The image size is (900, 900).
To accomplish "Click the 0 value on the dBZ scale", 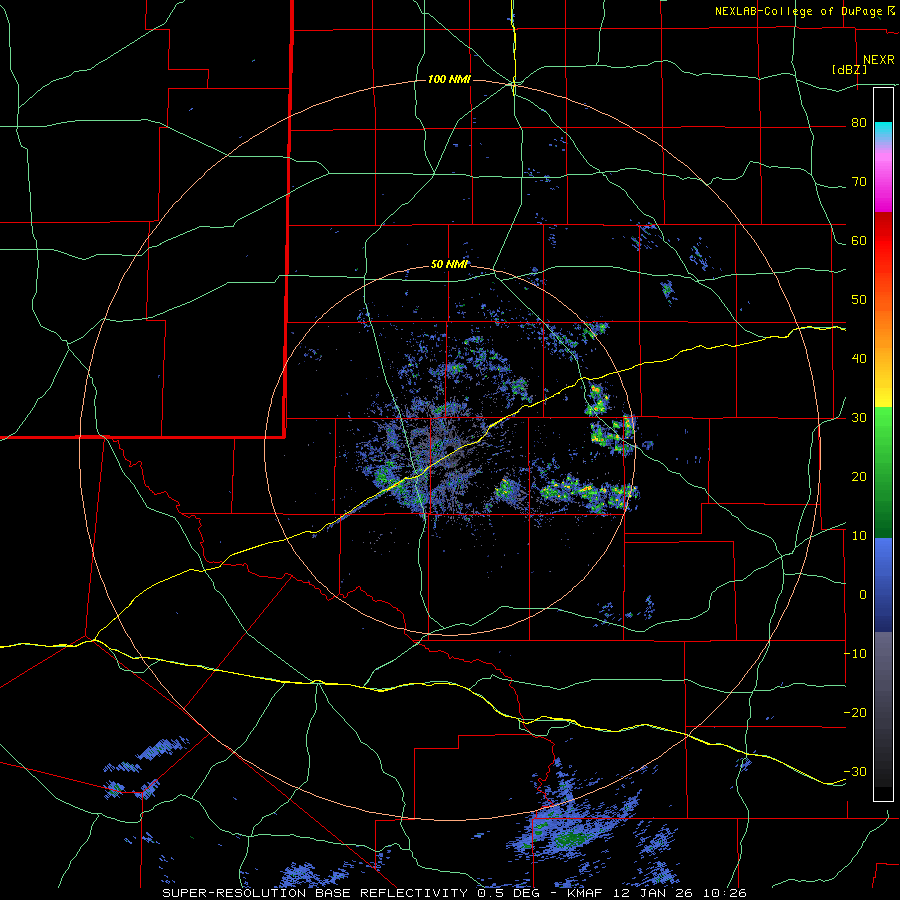I will point(863,595).
